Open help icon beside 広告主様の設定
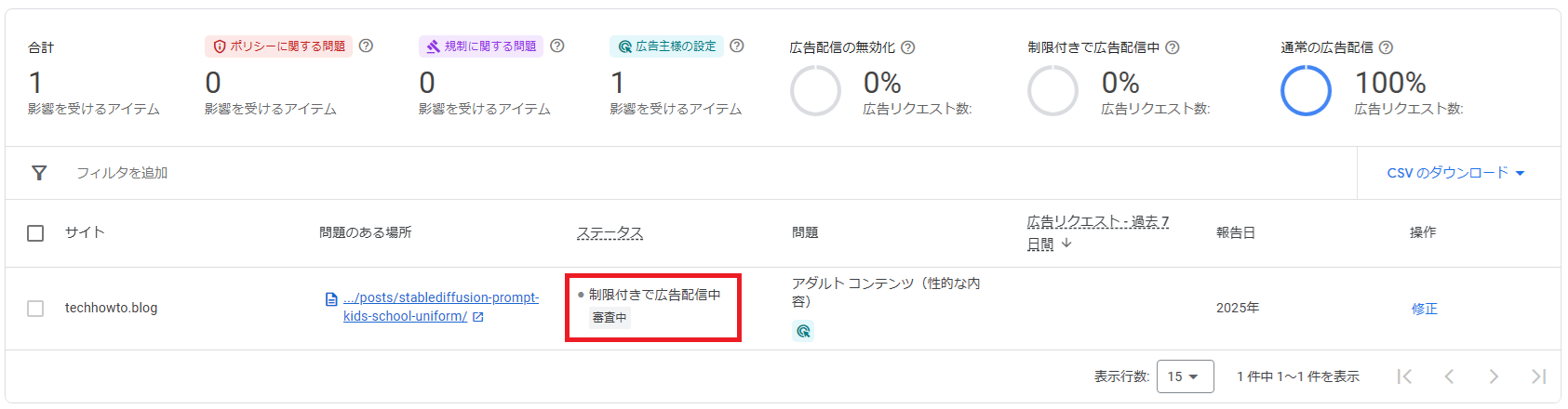 pos(737,46)
